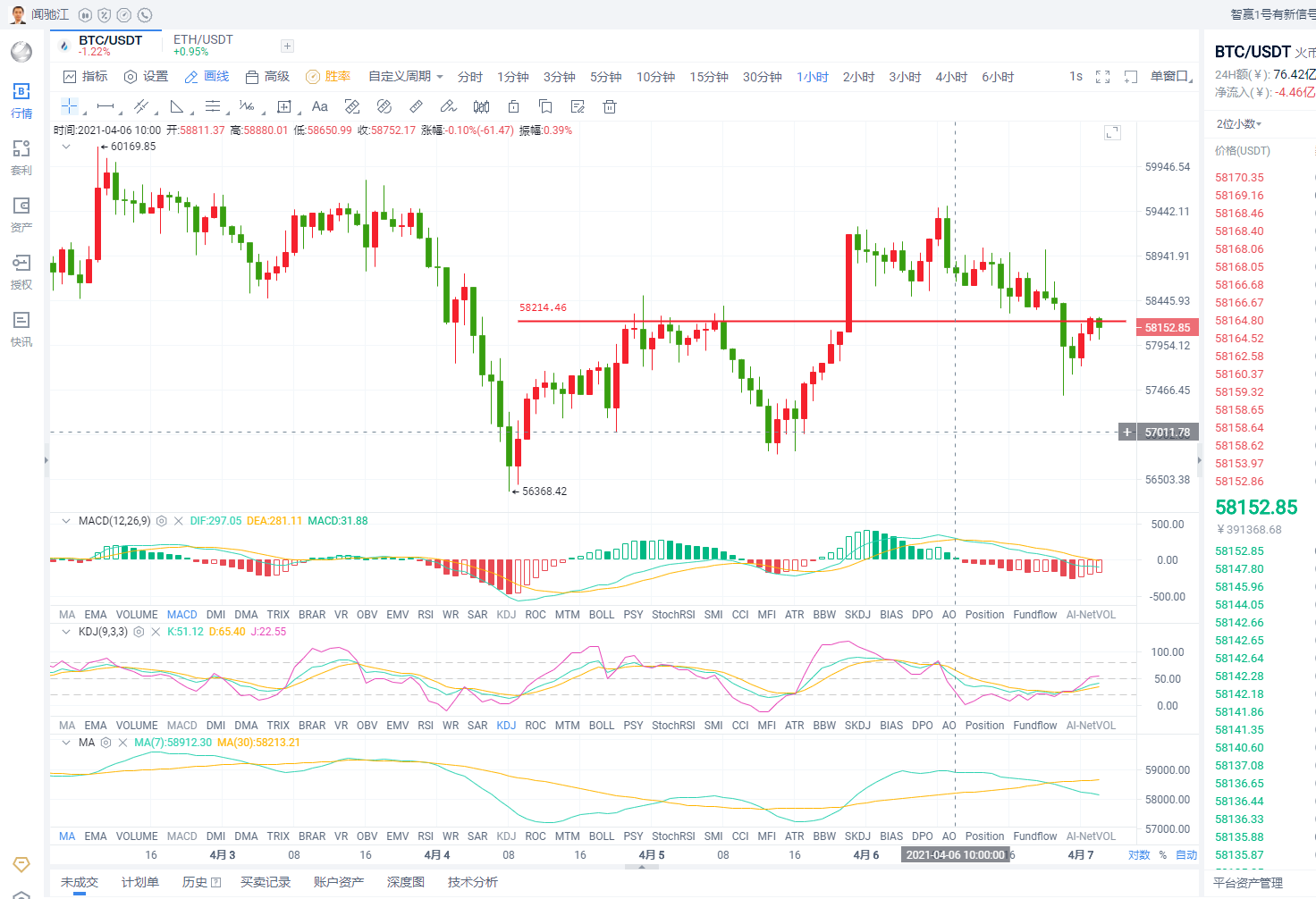Screen dimensions: 1316x899
Task: Click the detach window icon beside fullscreen
Action: coord(1131,77)
